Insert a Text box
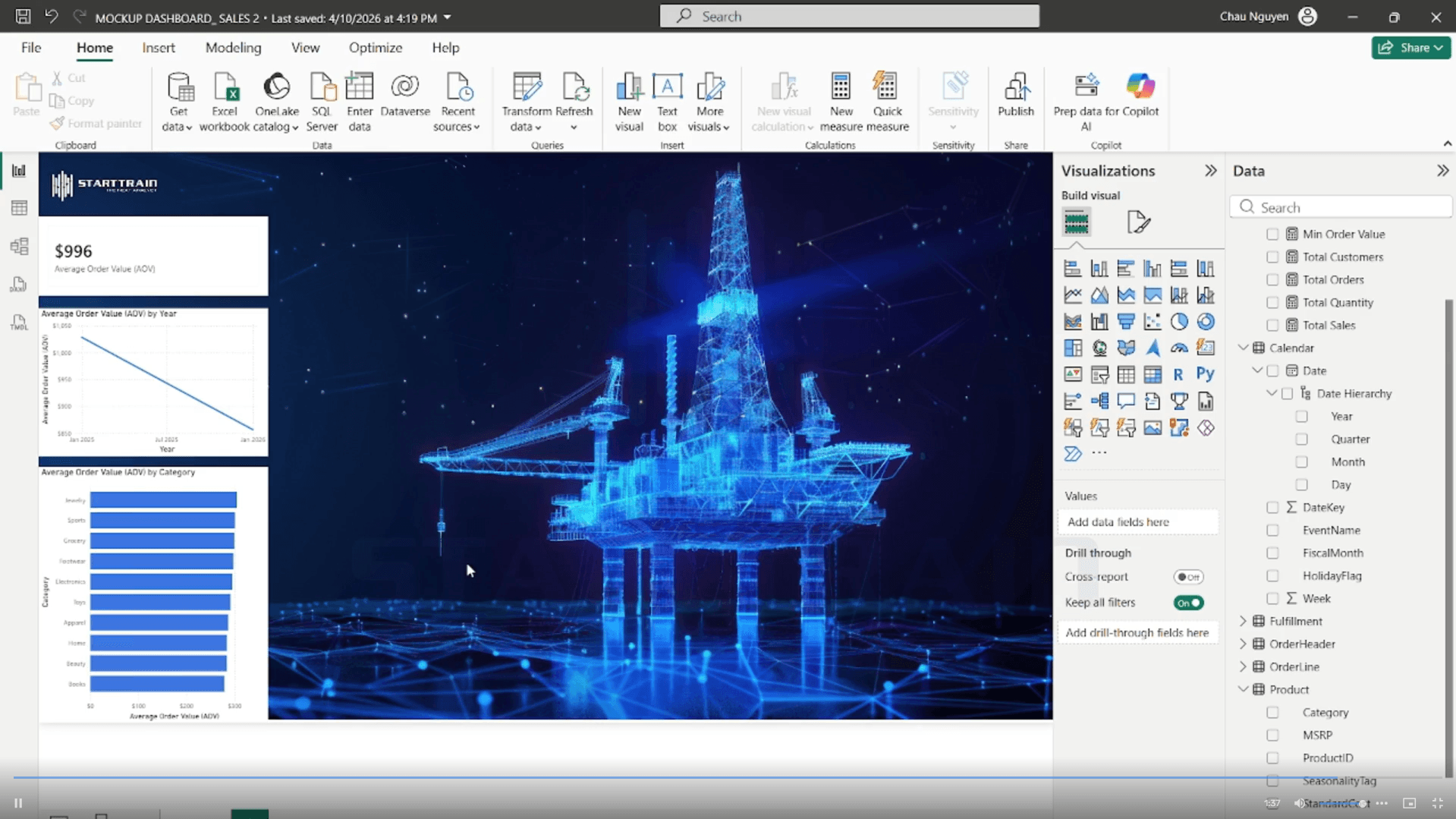This screenshot has height=819, width=1456. (668, 102)
